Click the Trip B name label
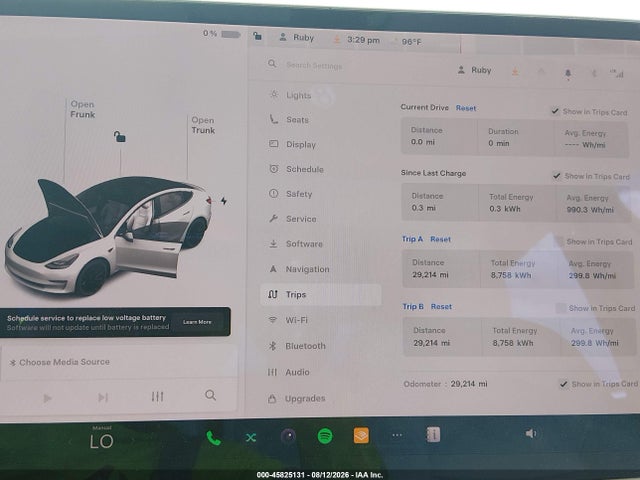This screenshot has height=480, width=640. [413, 306]
